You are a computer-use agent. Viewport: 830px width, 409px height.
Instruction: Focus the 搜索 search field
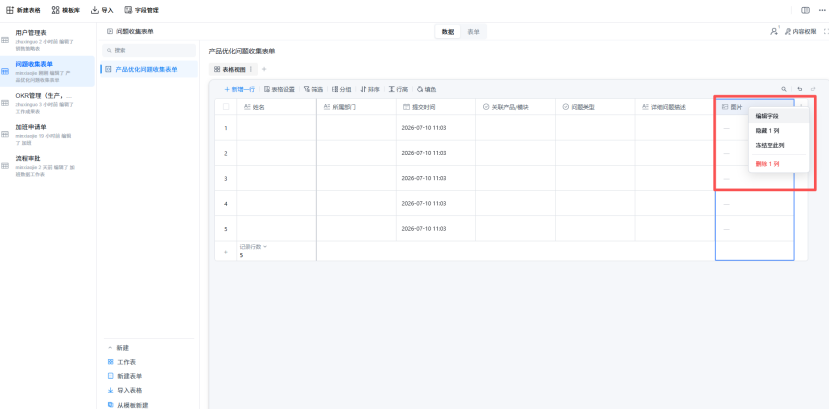(149, 50)
